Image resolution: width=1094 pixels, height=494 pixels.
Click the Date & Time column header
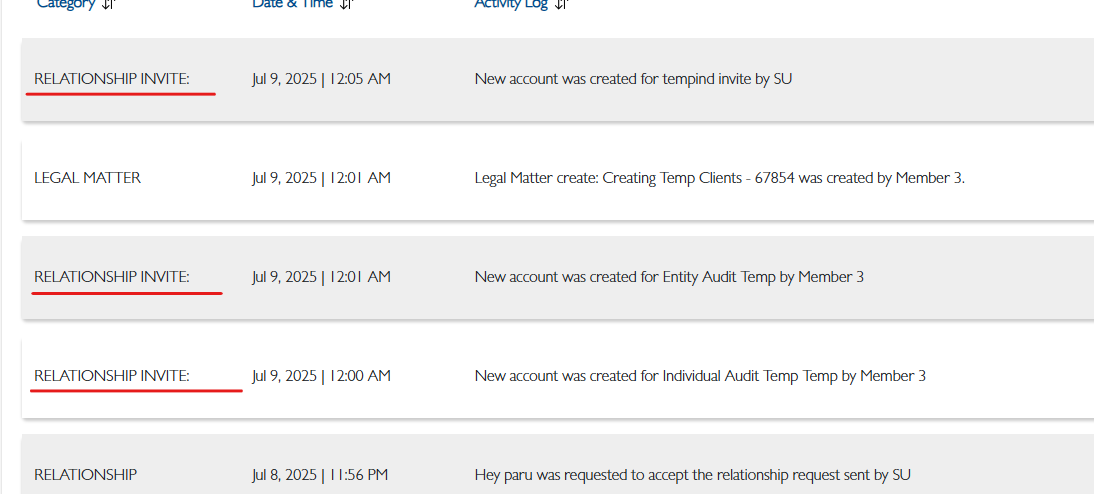point(294,3)
